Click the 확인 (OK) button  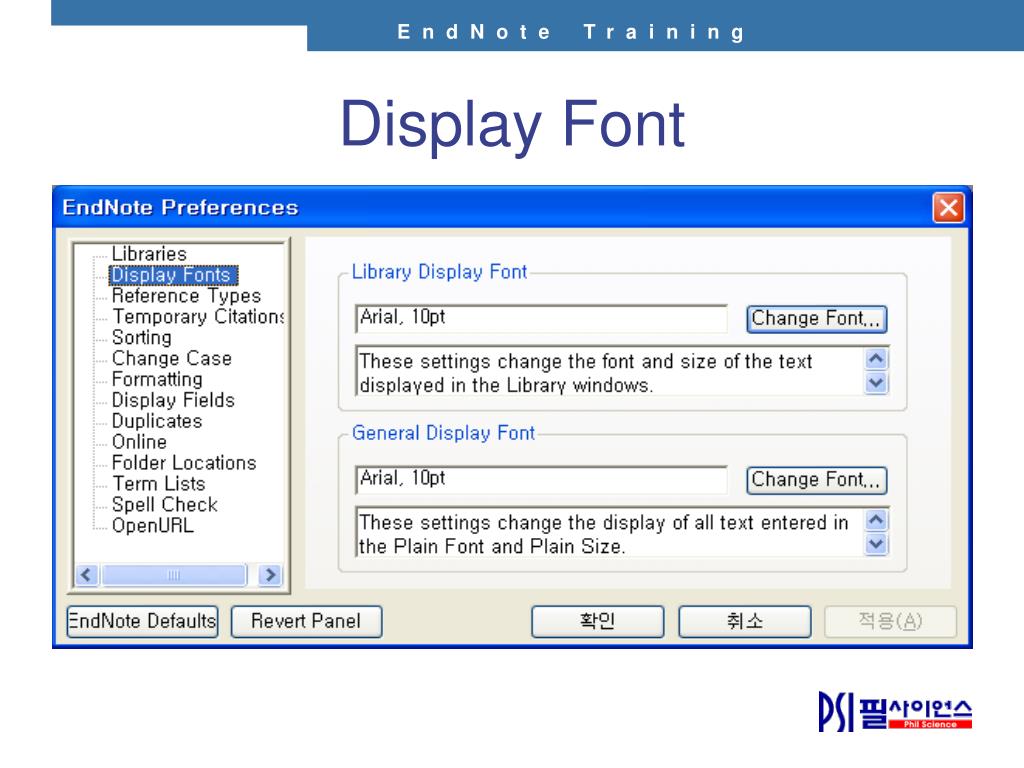[x=598, y=621]
